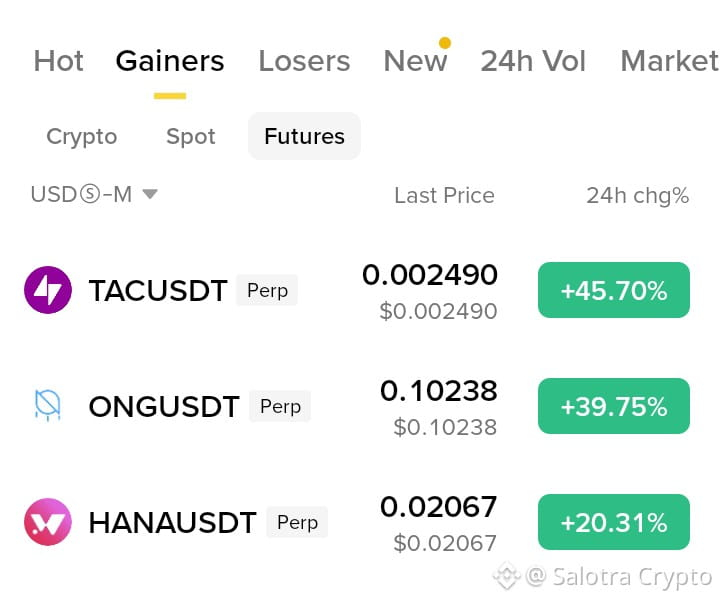Open the HANAUSDT Perp contract
720x601 pixels.
208,522
